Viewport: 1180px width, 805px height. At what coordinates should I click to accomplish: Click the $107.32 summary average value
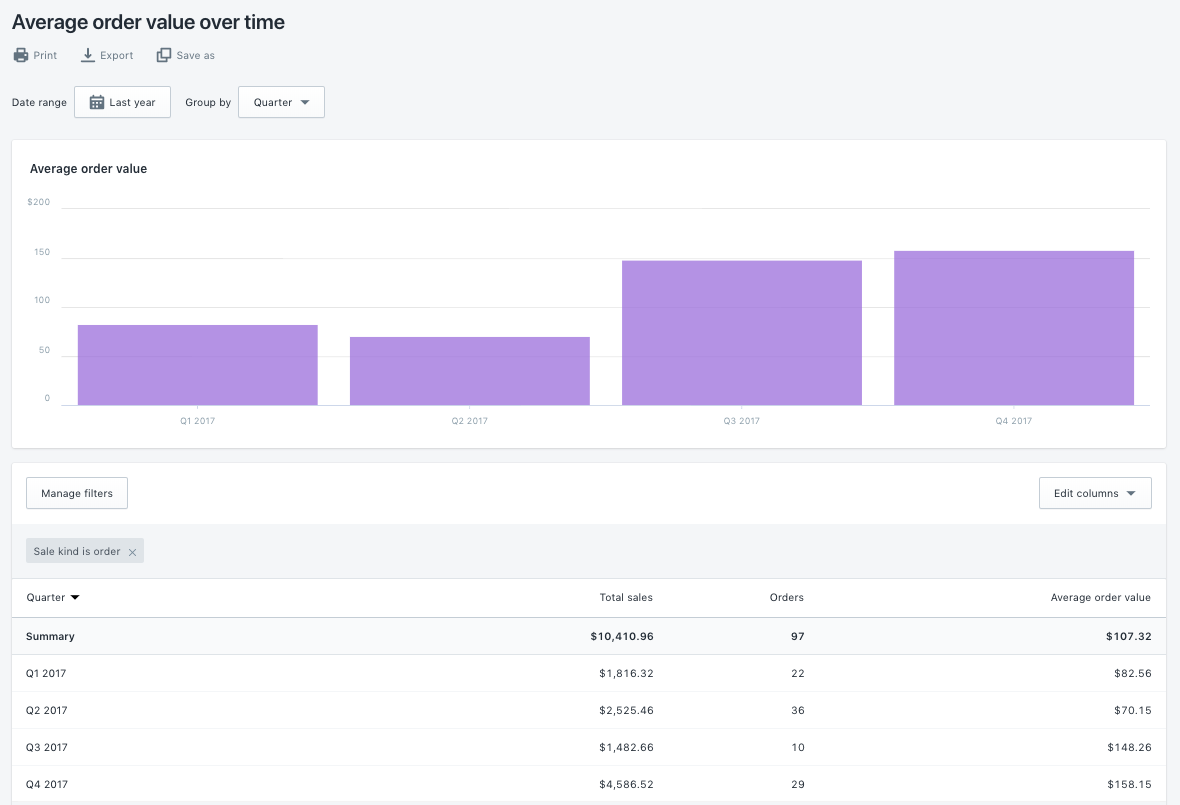1128,636
